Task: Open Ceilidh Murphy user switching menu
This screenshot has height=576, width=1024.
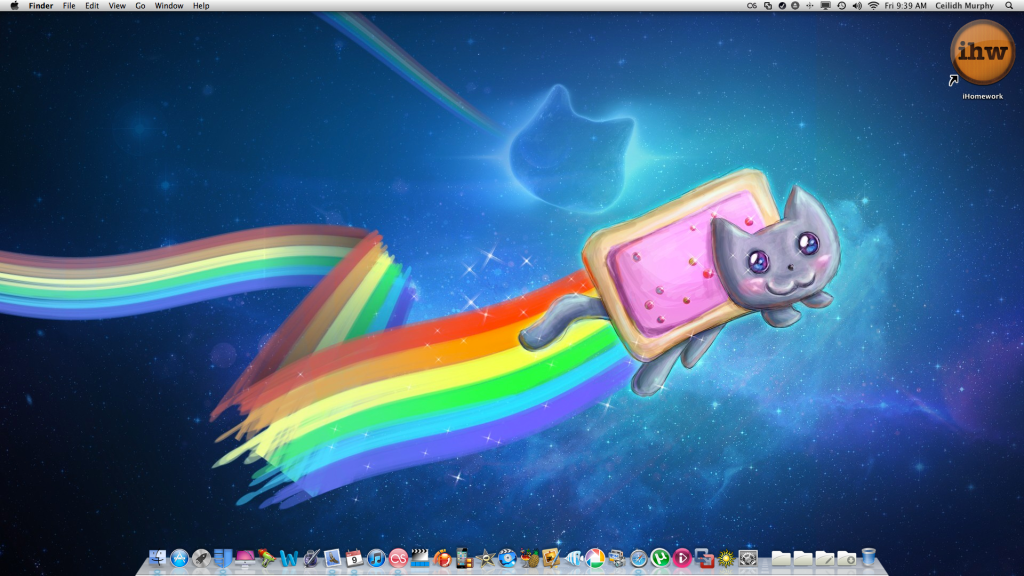Action: click(x=964, y=6)
